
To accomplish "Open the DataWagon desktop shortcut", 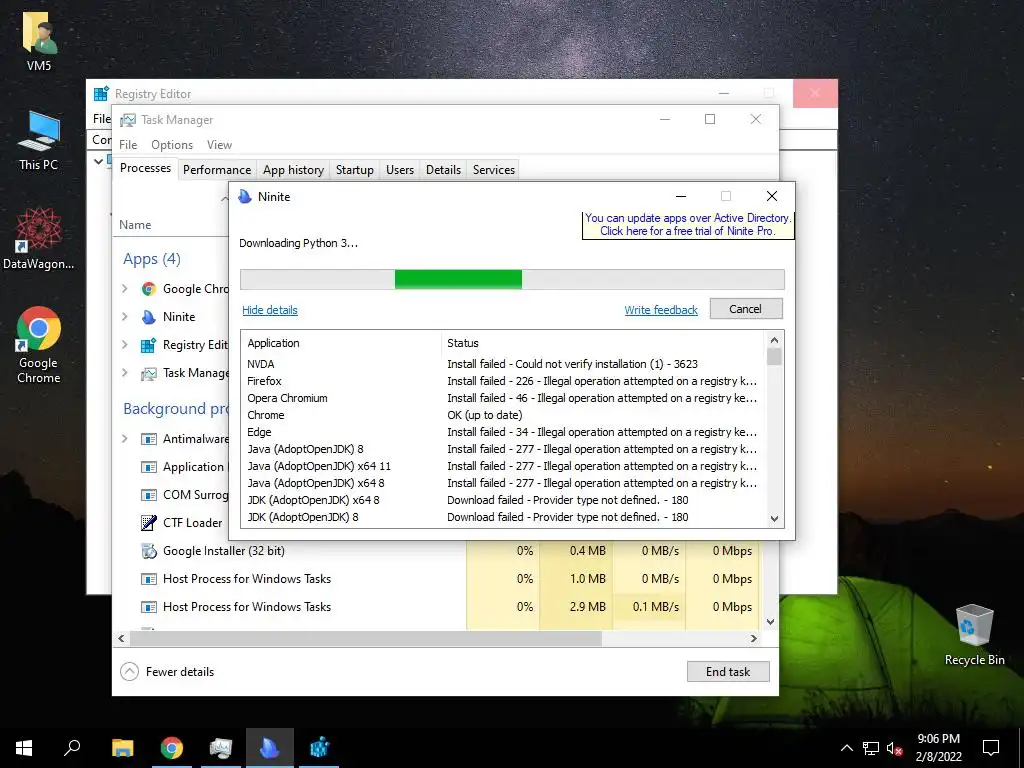I will click(39, 238).
